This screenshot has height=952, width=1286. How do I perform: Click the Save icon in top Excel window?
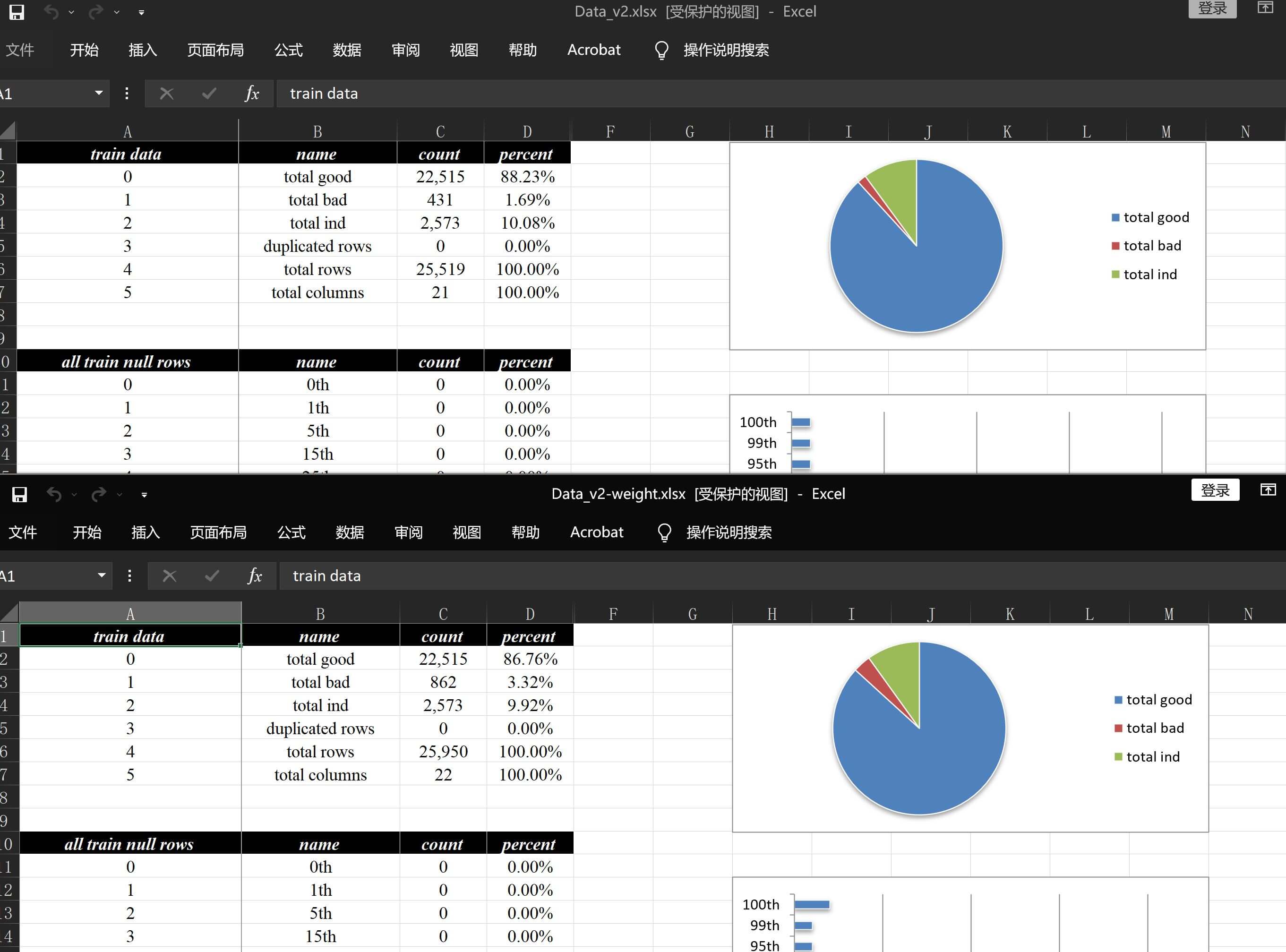click(17, 11)
